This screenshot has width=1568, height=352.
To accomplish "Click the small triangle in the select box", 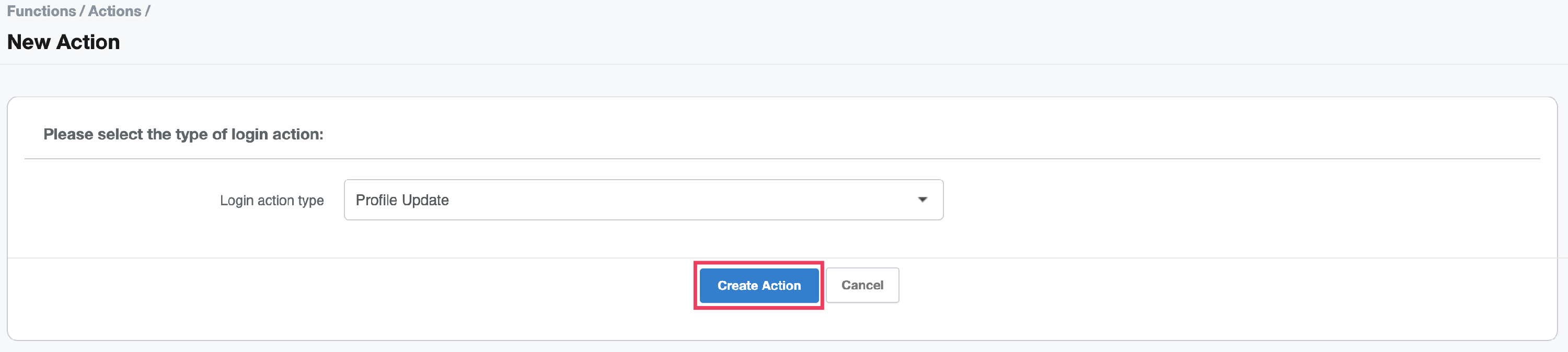I will click(922, 200).
